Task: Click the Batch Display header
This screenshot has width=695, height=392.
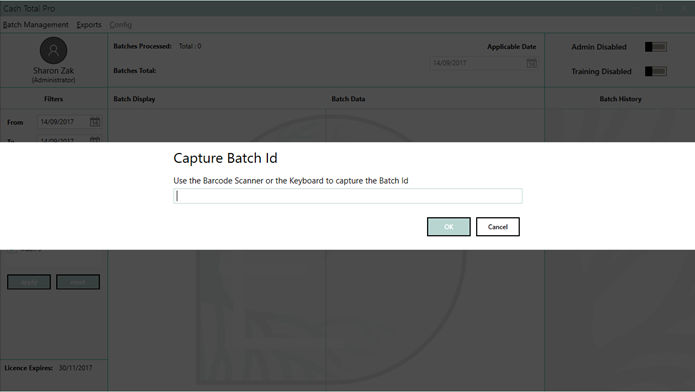Action: pyautogui.click(x=134, y=99)
